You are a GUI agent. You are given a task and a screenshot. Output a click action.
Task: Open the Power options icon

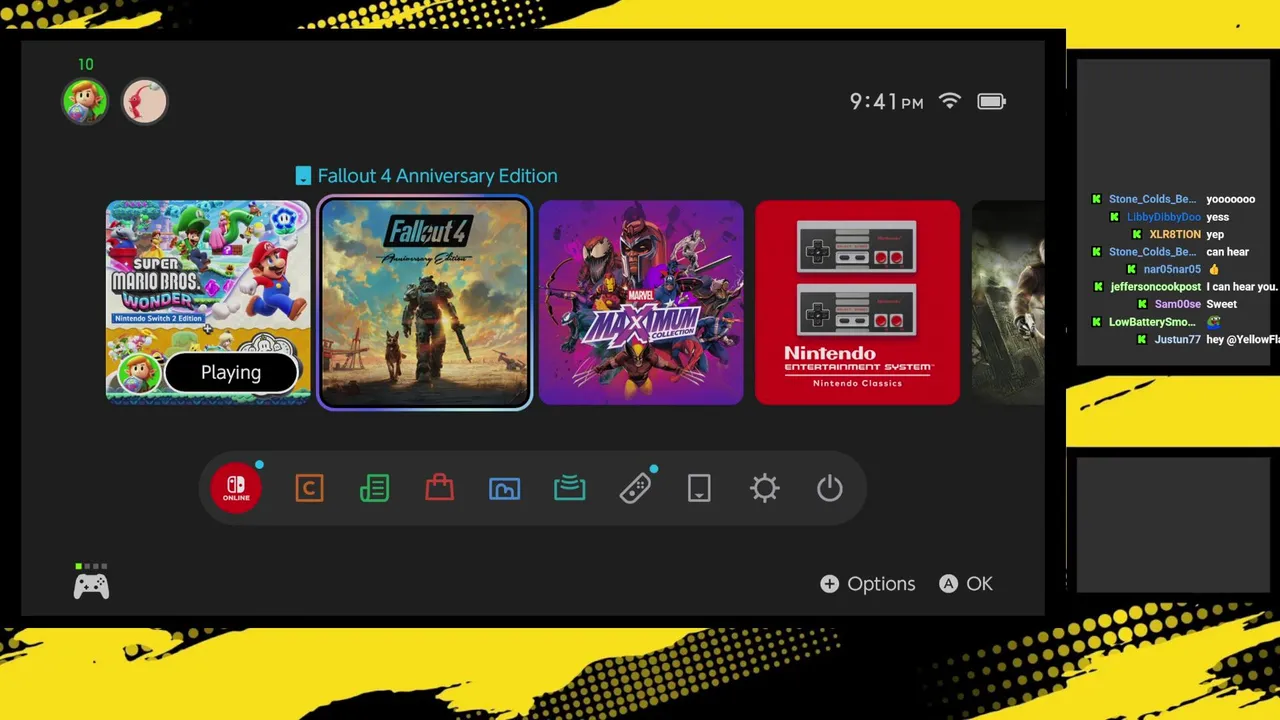830,488
